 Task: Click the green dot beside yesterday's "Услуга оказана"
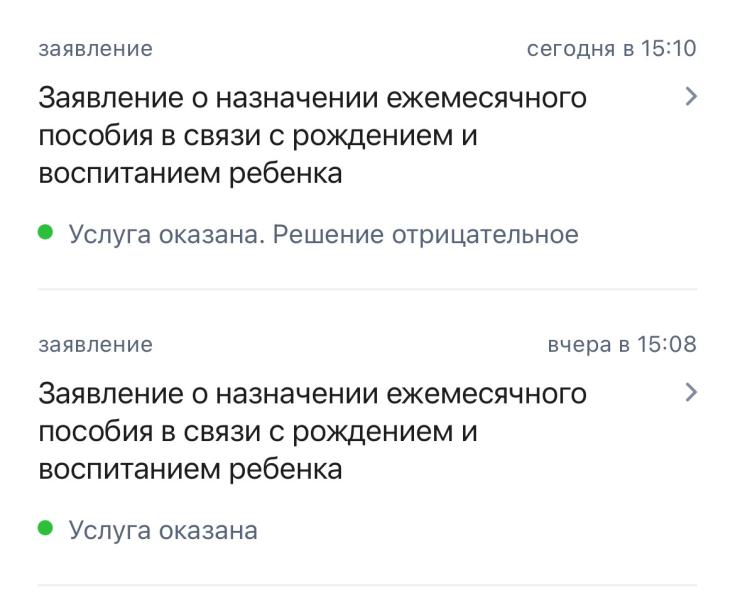point(45,529)
